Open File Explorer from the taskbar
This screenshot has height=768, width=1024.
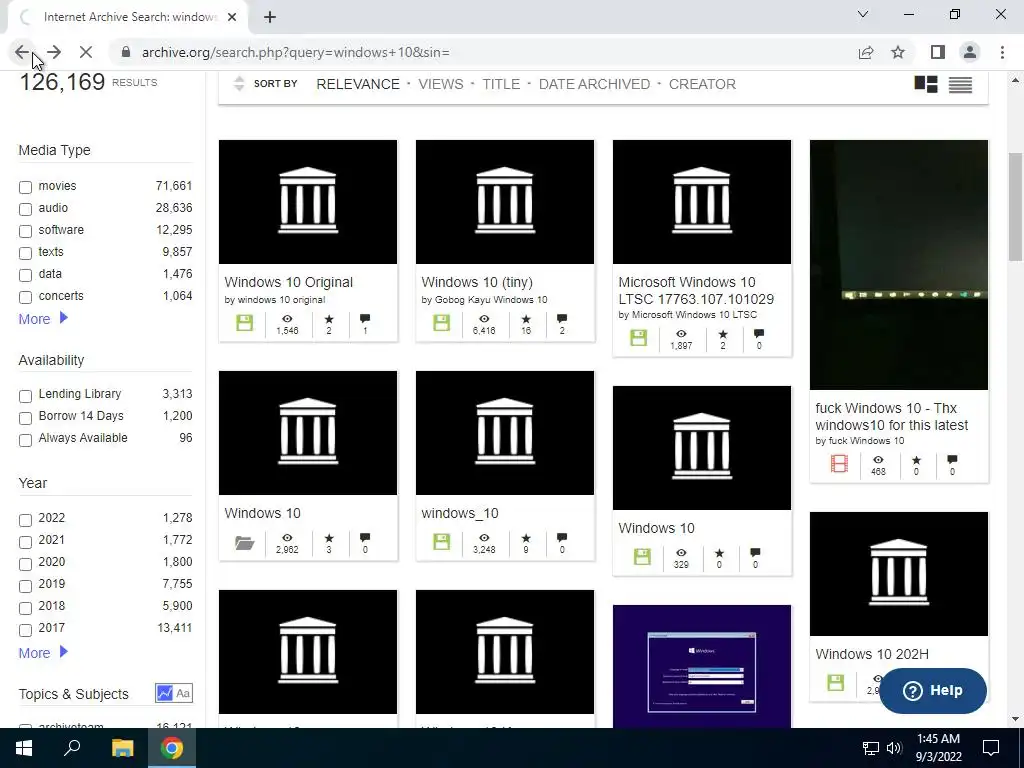click(x=122, y=748)
